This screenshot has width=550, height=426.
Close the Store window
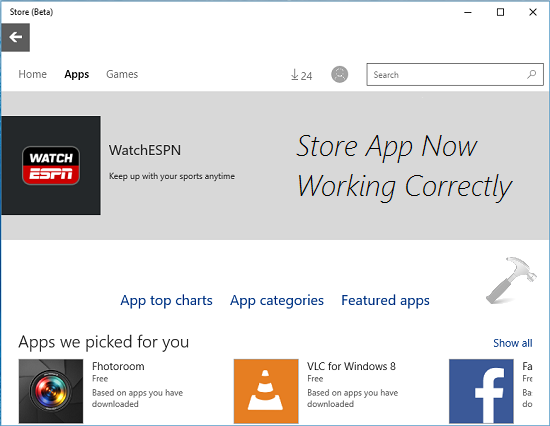pyautogui.click(x=533, y=12)
